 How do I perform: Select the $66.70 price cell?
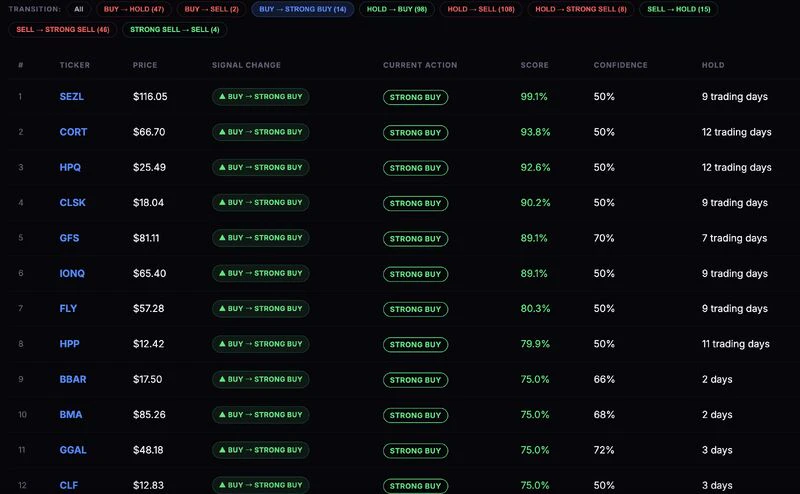pyautogui.click(x=149, y=132)
